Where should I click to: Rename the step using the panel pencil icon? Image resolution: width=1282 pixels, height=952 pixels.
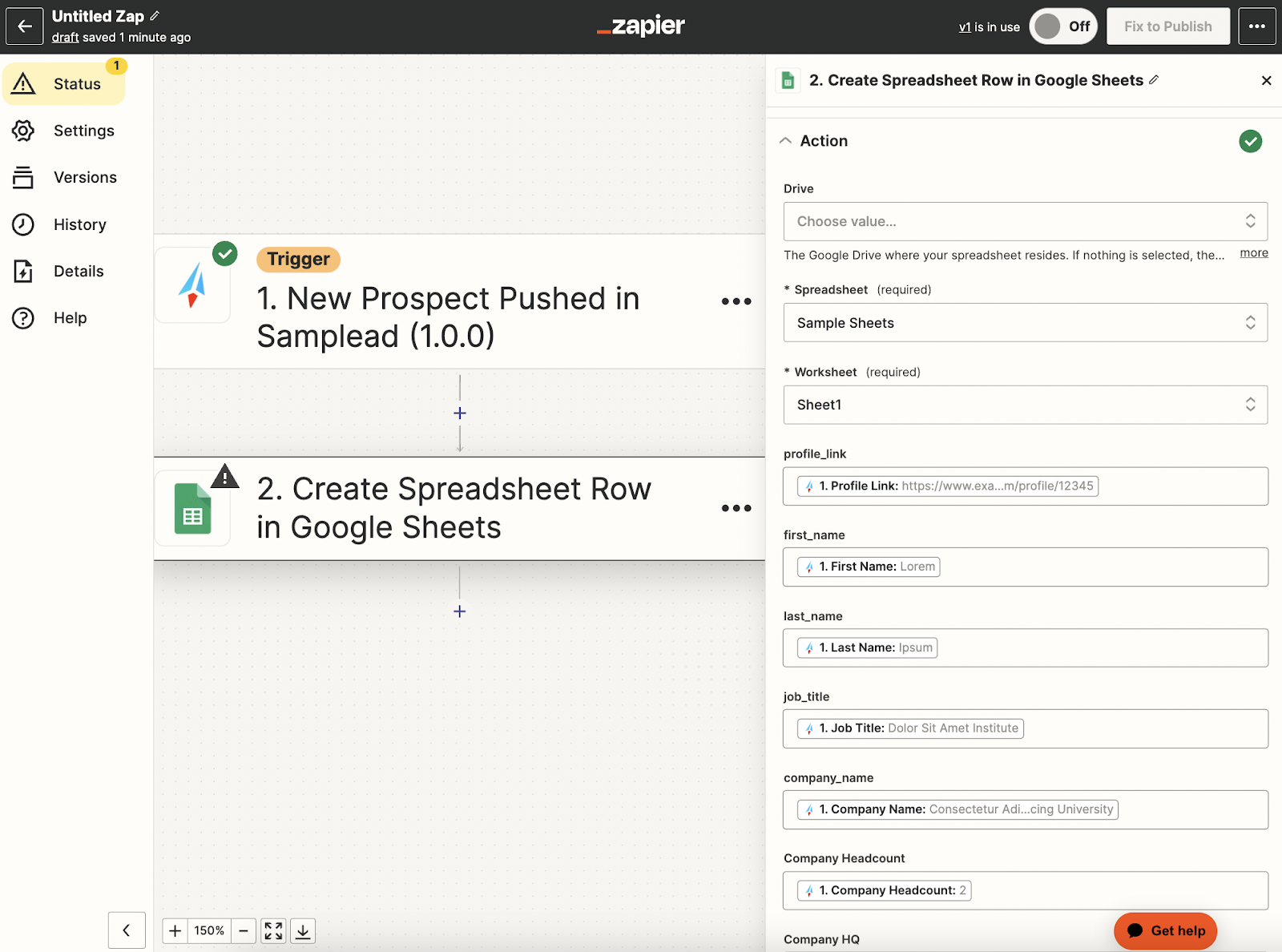point(1154,79)
